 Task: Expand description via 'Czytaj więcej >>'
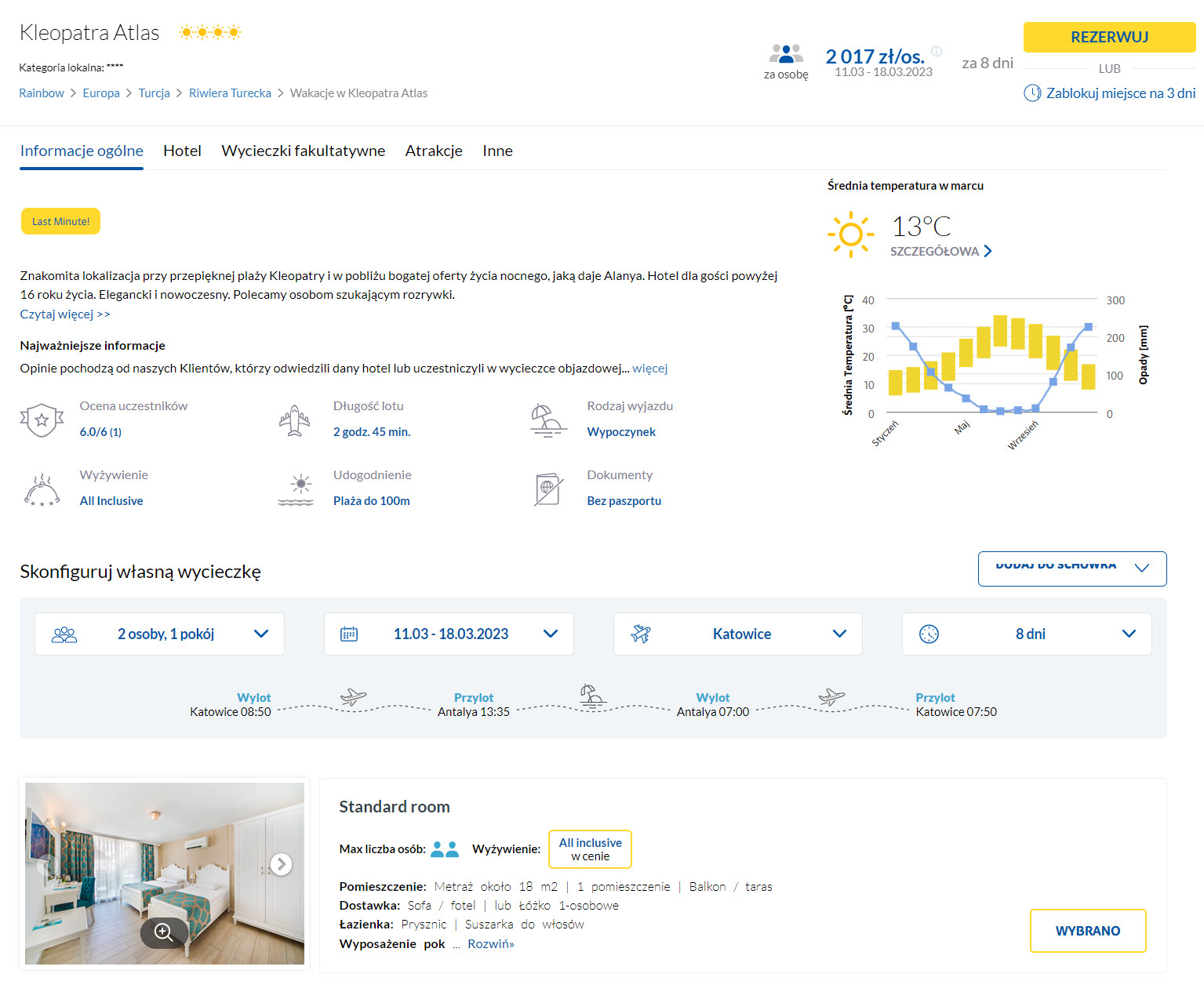point(65,314)
